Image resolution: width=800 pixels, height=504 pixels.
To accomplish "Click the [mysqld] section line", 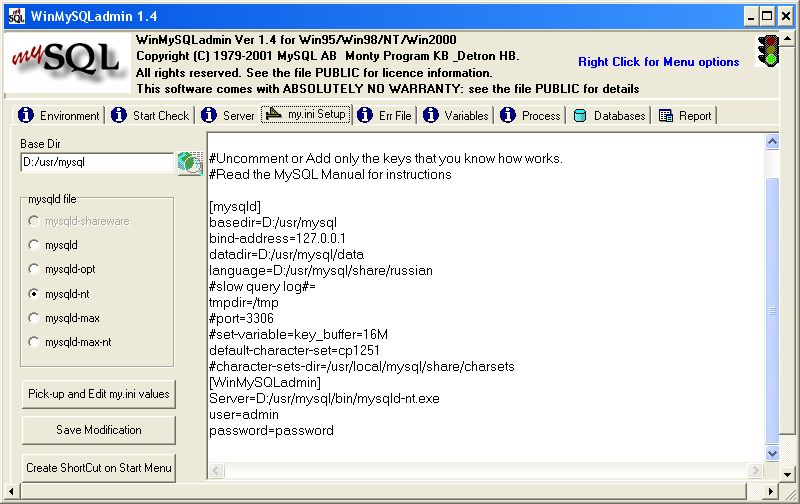I will [235, 207].
